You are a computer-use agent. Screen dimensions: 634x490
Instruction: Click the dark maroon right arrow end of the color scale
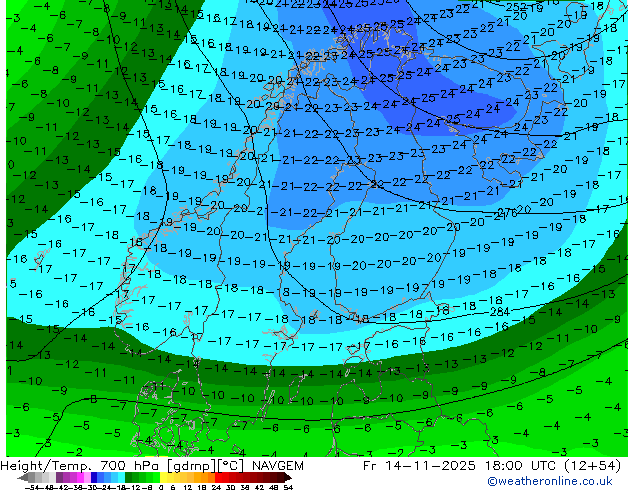point(288,477)
